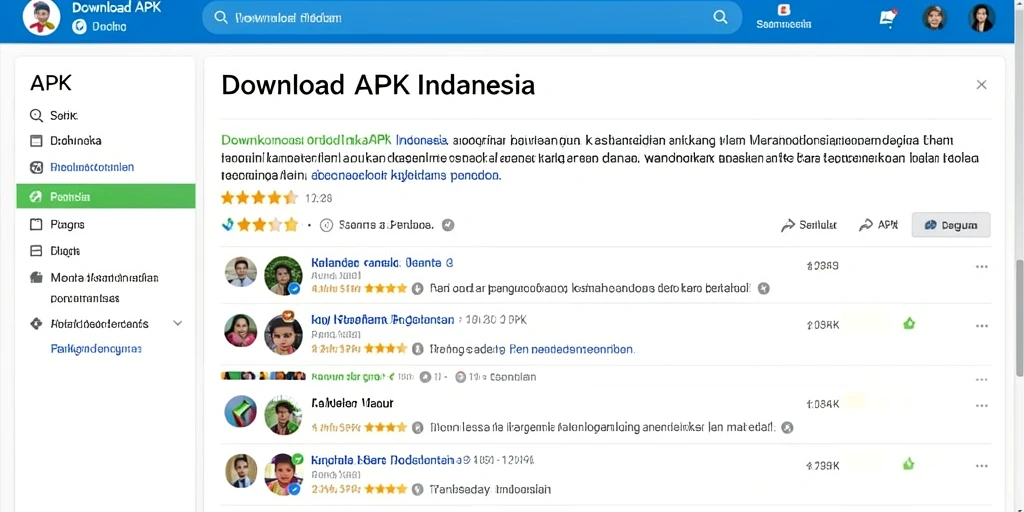This screenshot has height=512, width=1024.
Task: Open the more options dots on the Kaldelen Maour row
Action: coord(982,406)
